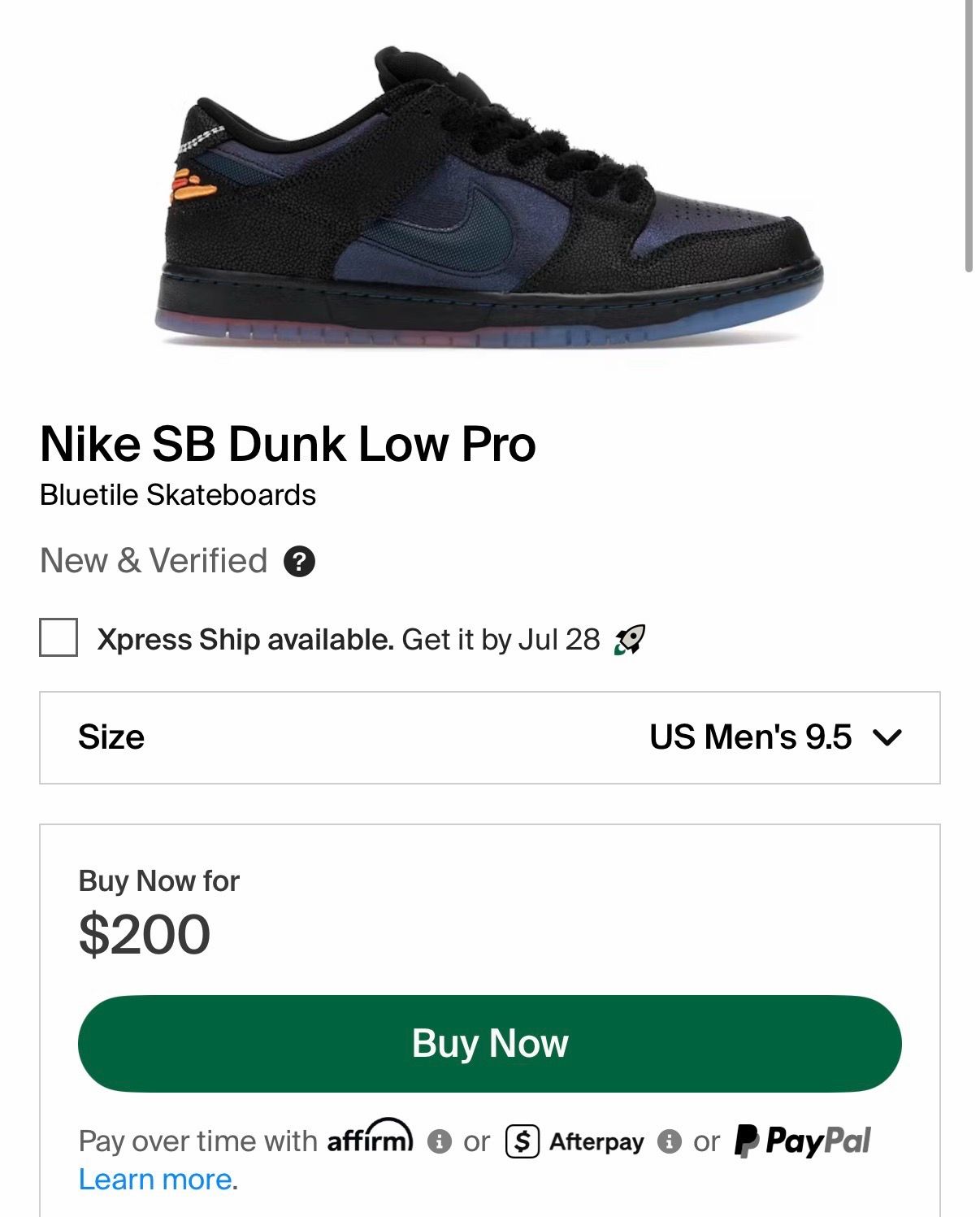
Task: Click the Afterpay dollar logo icon
Action: click(x=523, y=1141)
